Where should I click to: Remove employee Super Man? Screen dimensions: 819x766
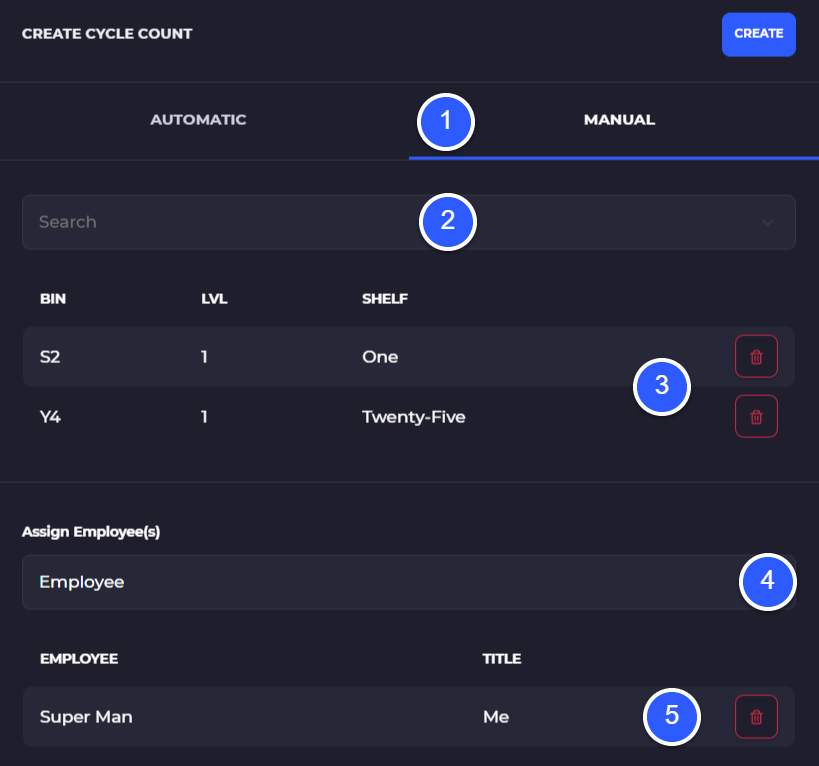(x=756, y=717)
